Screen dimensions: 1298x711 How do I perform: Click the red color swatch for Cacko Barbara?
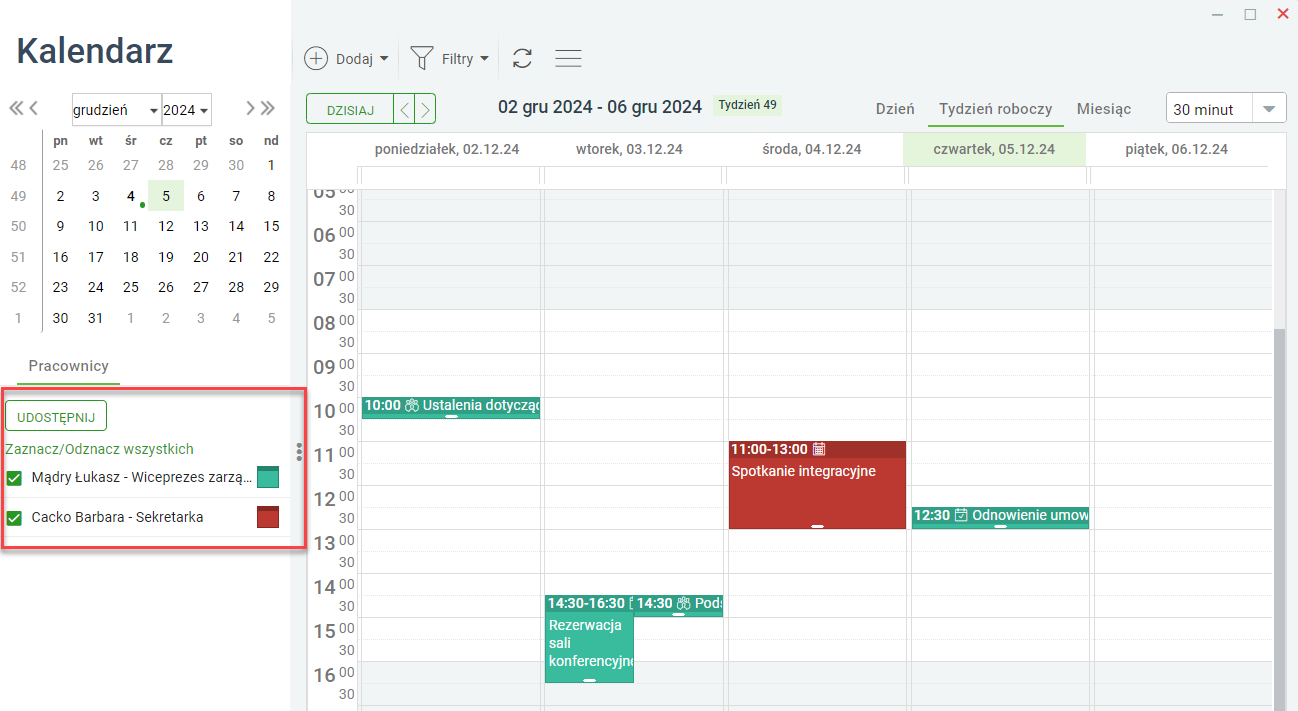tap(268, 517)
